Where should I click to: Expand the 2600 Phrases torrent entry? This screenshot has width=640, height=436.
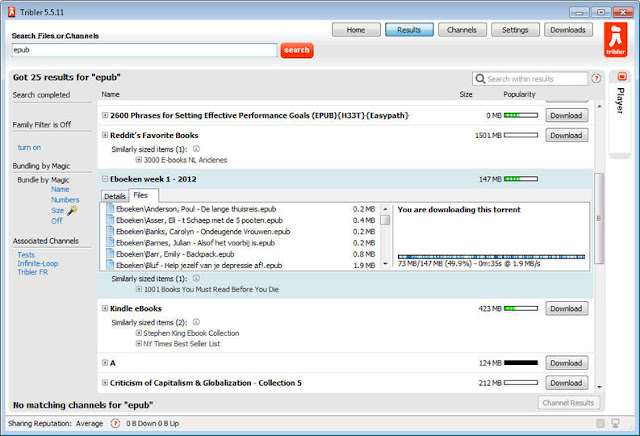[105, 115]
